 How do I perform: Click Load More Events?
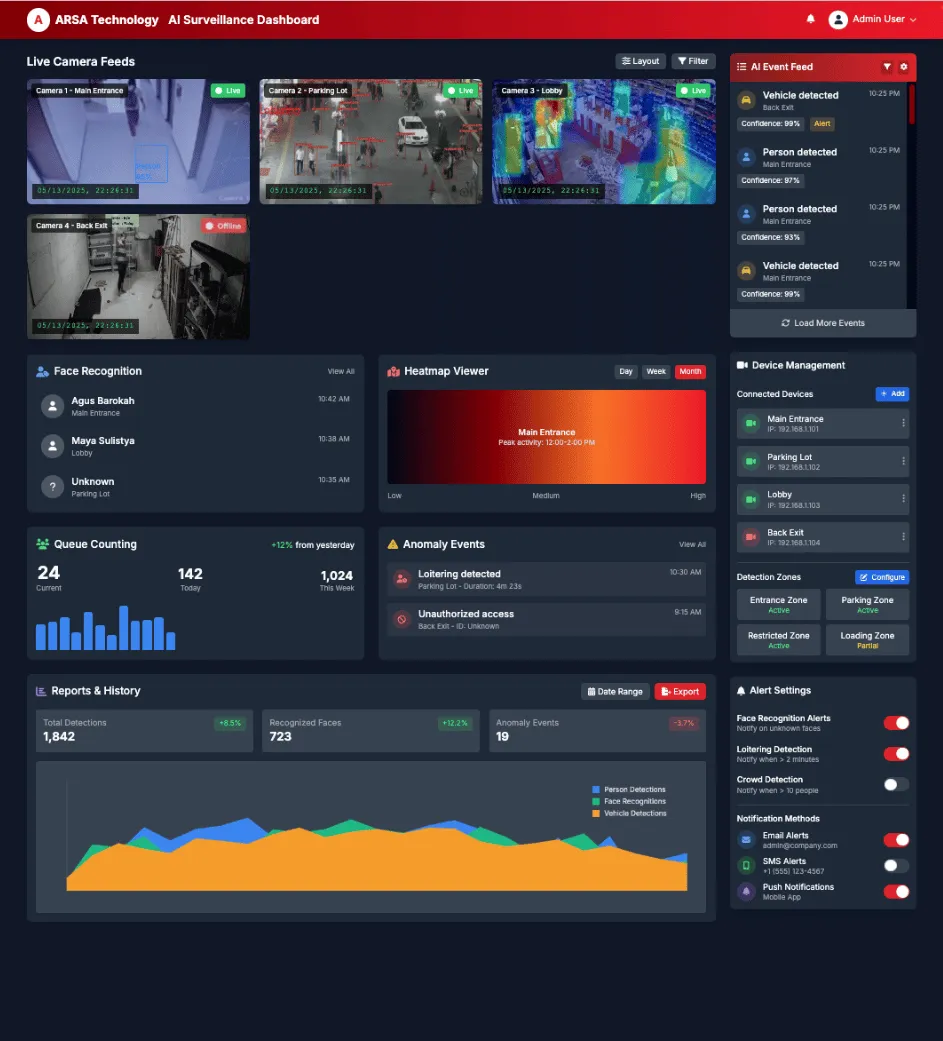coord(822,322)
